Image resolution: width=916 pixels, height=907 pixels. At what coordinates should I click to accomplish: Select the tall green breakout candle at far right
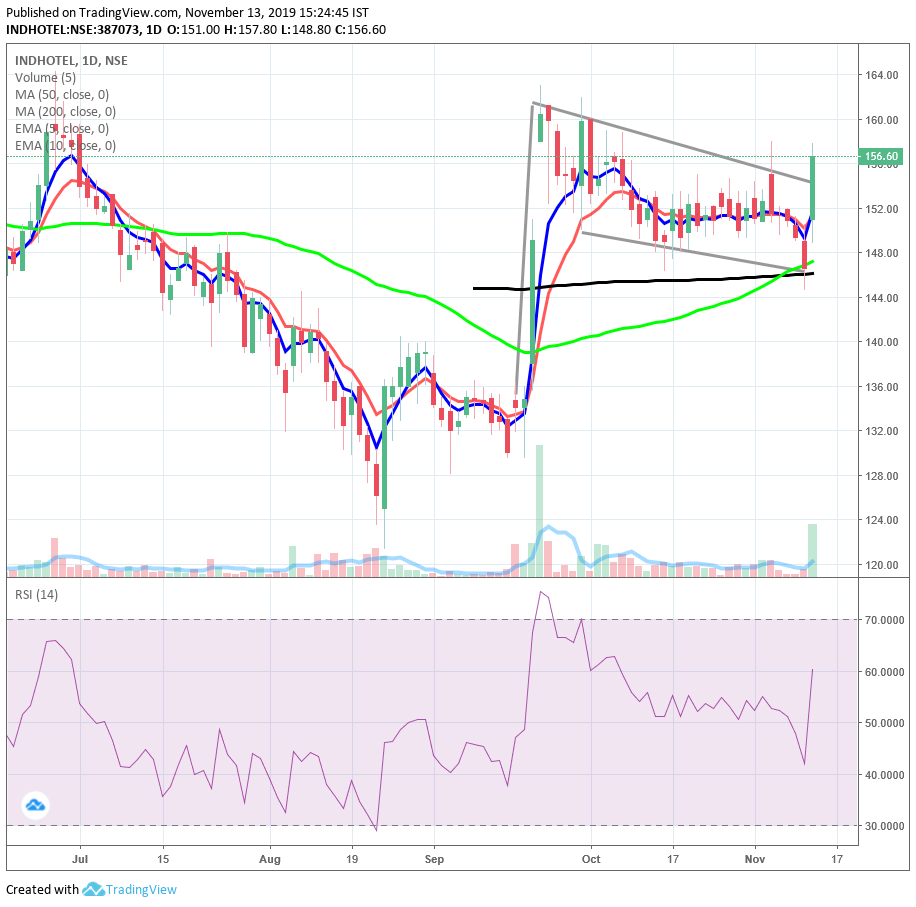coord(813,187)
